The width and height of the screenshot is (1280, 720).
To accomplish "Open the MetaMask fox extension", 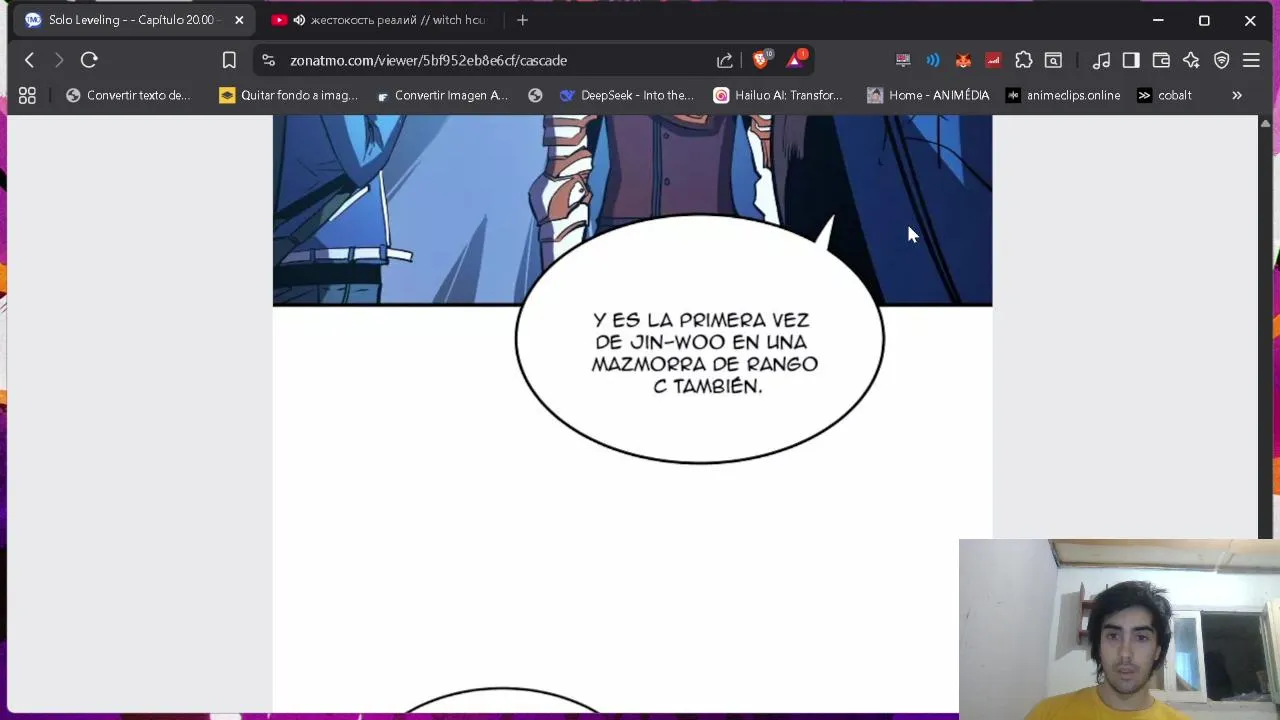I will coord(963,60).
